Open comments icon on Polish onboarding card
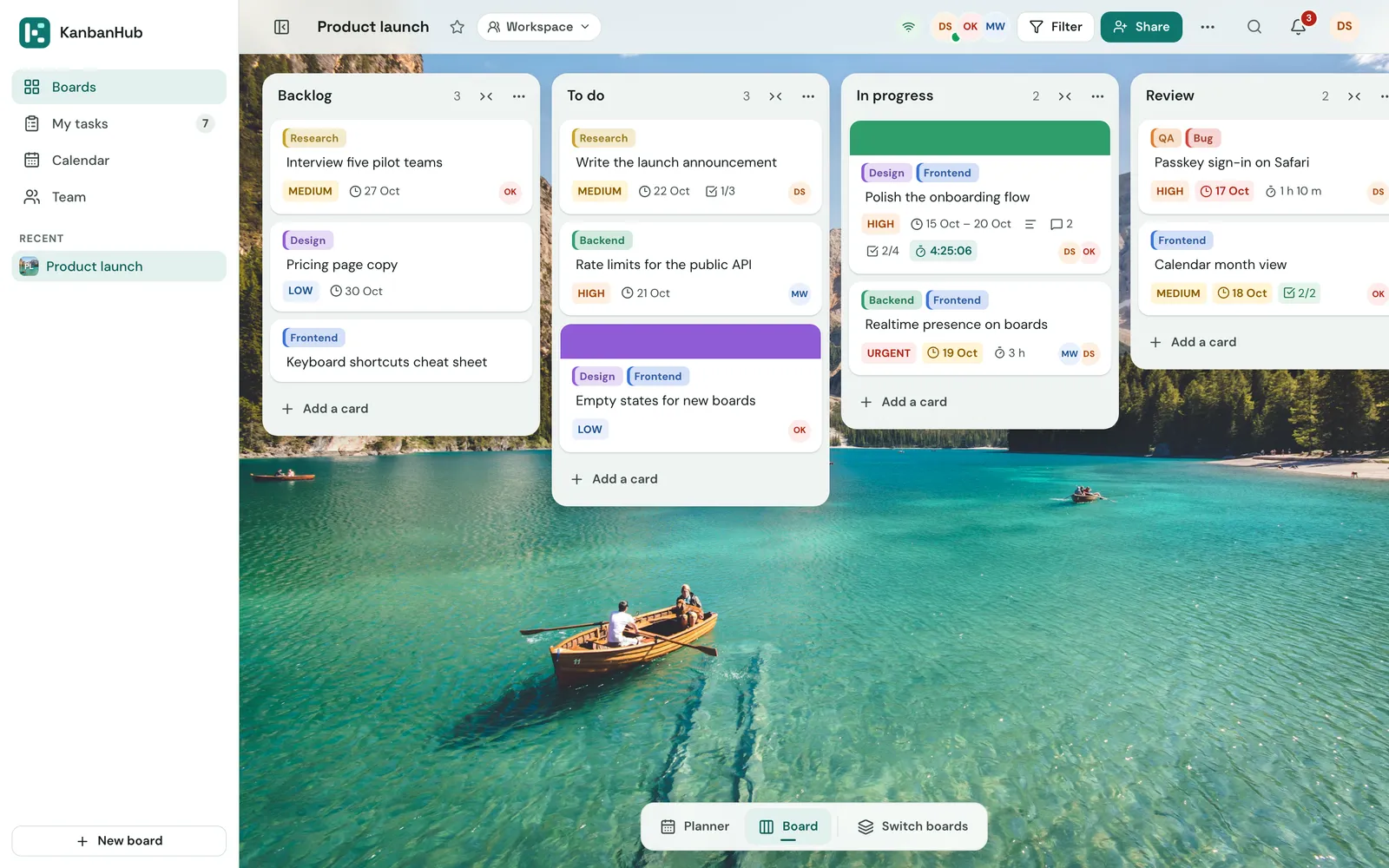Screen dimensions: 1389x868 pos(1062,224)
